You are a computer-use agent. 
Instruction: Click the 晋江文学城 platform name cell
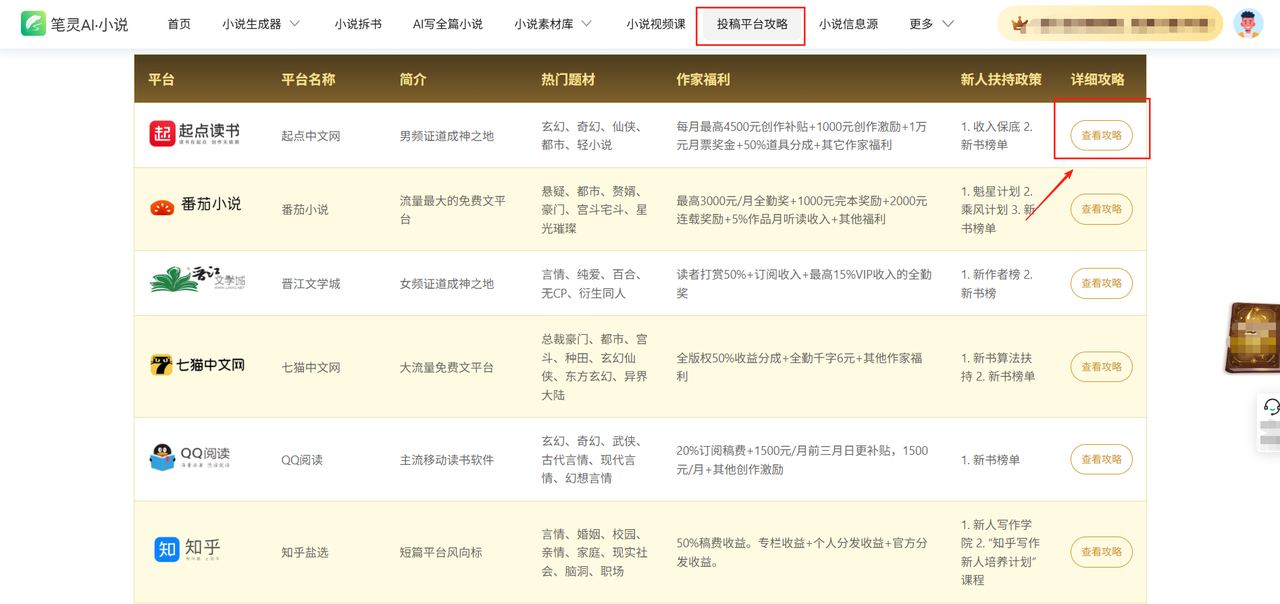pyautogui.click(x=311, y=284)
